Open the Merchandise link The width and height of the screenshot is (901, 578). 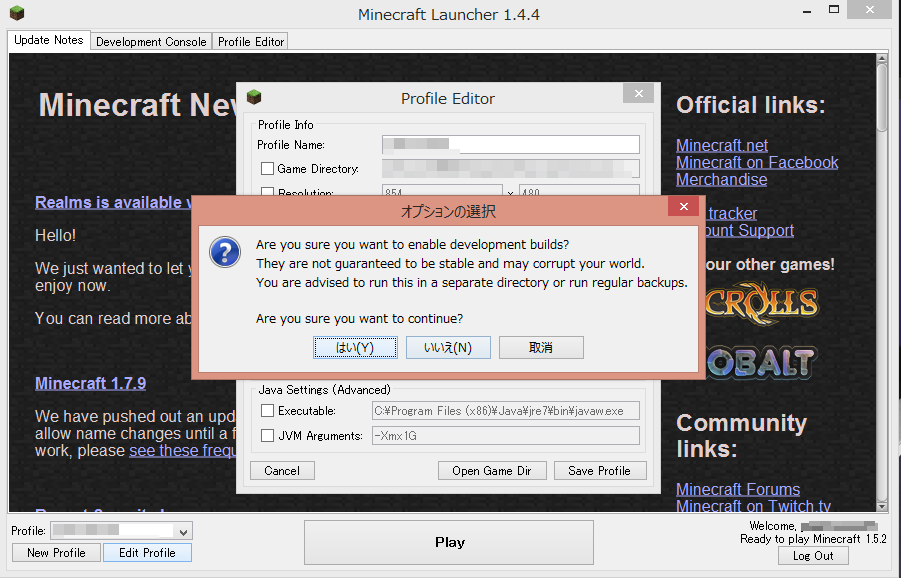click(x=721, y=180)
